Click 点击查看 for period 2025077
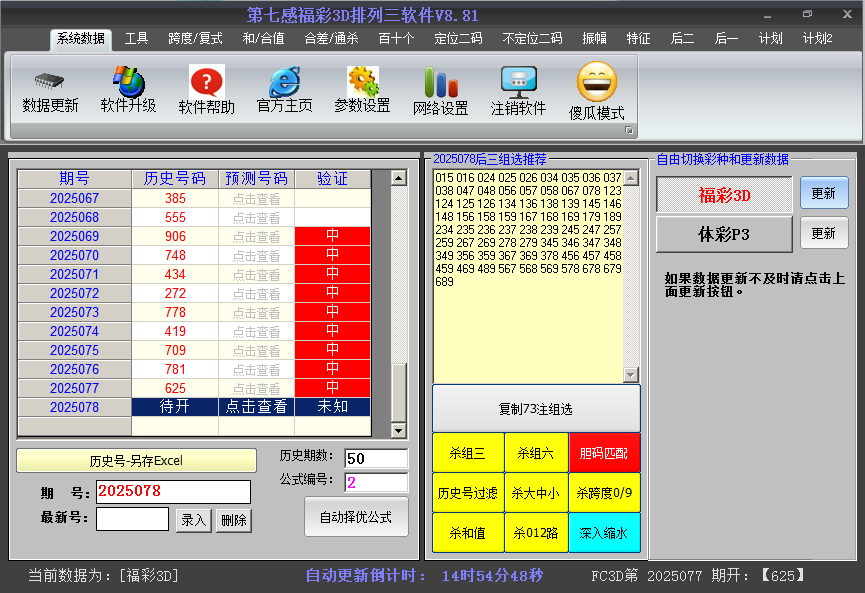The image size is (865, 593). [257, 388]
